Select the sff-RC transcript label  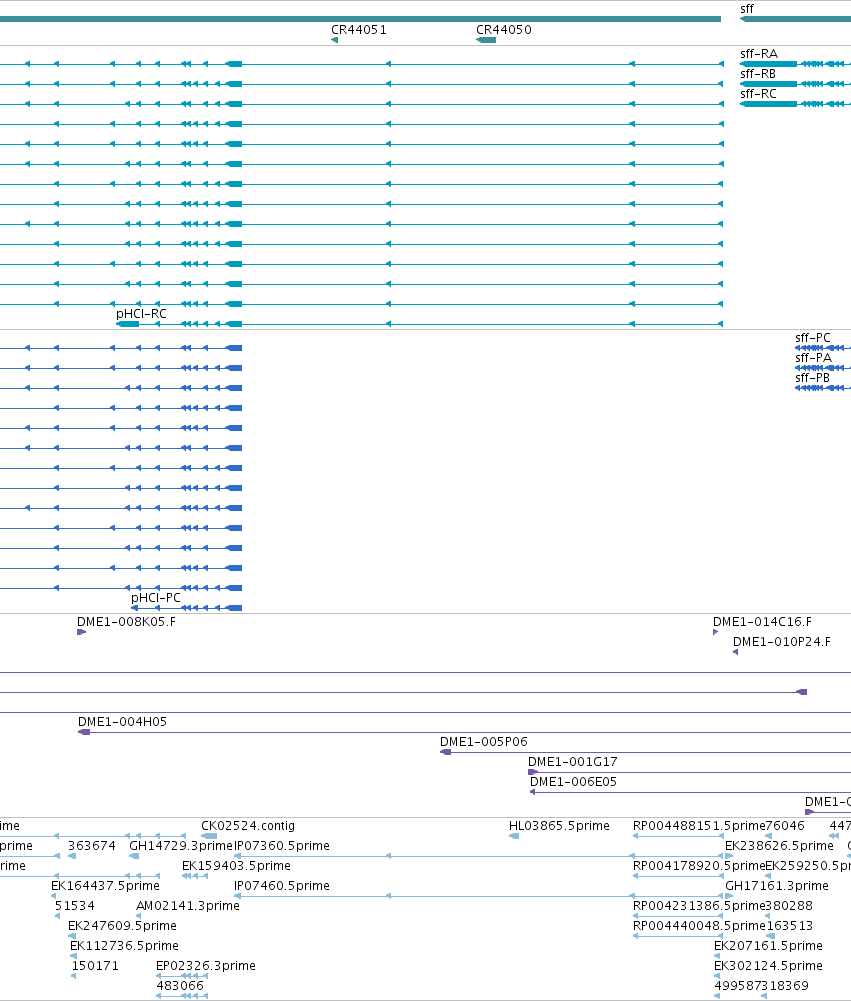tap(758, 94)
